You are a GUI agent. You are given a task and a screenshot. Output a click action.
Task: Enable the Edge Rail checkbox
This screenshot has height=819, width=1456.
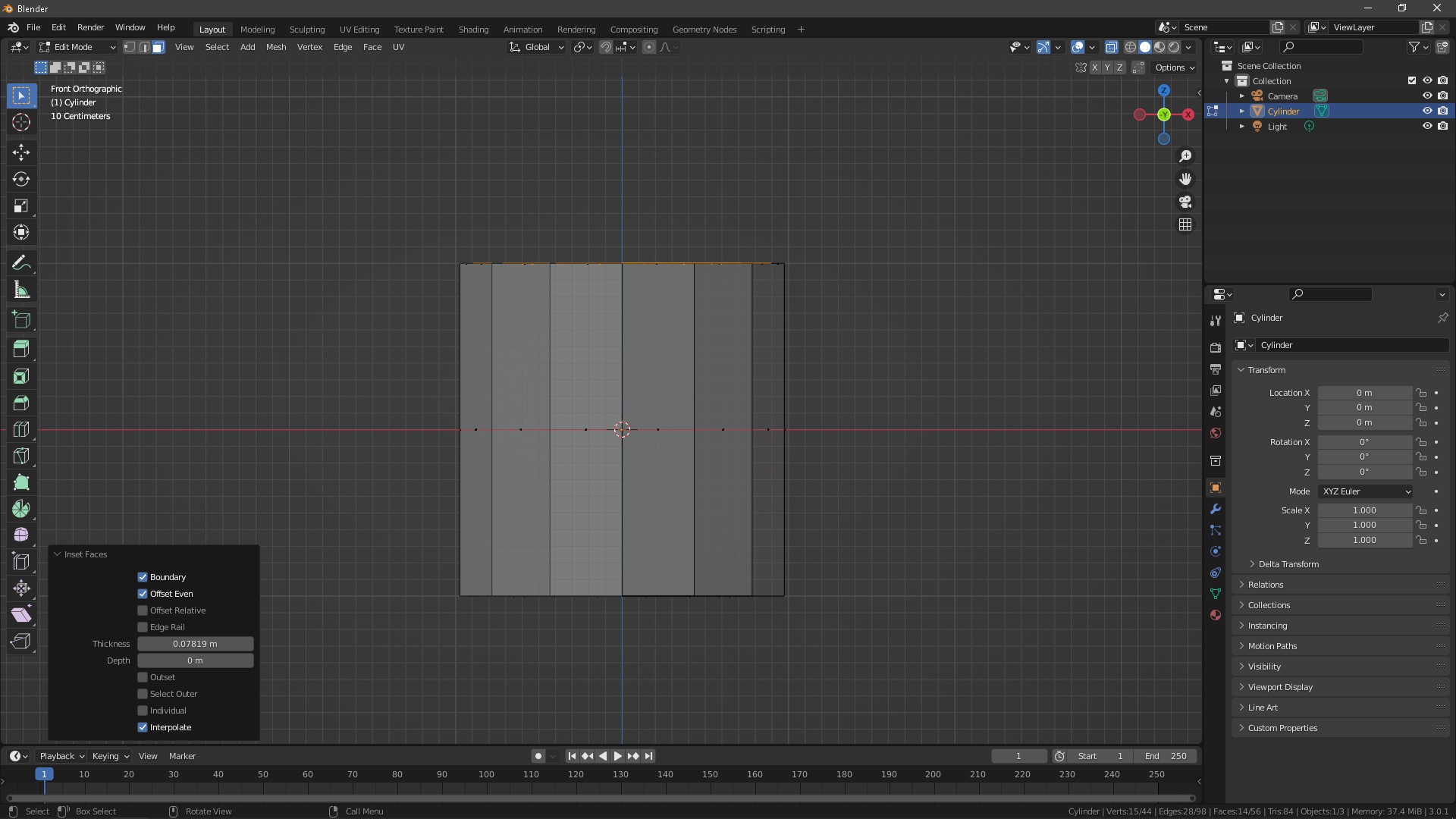click(x=143, y=627)
